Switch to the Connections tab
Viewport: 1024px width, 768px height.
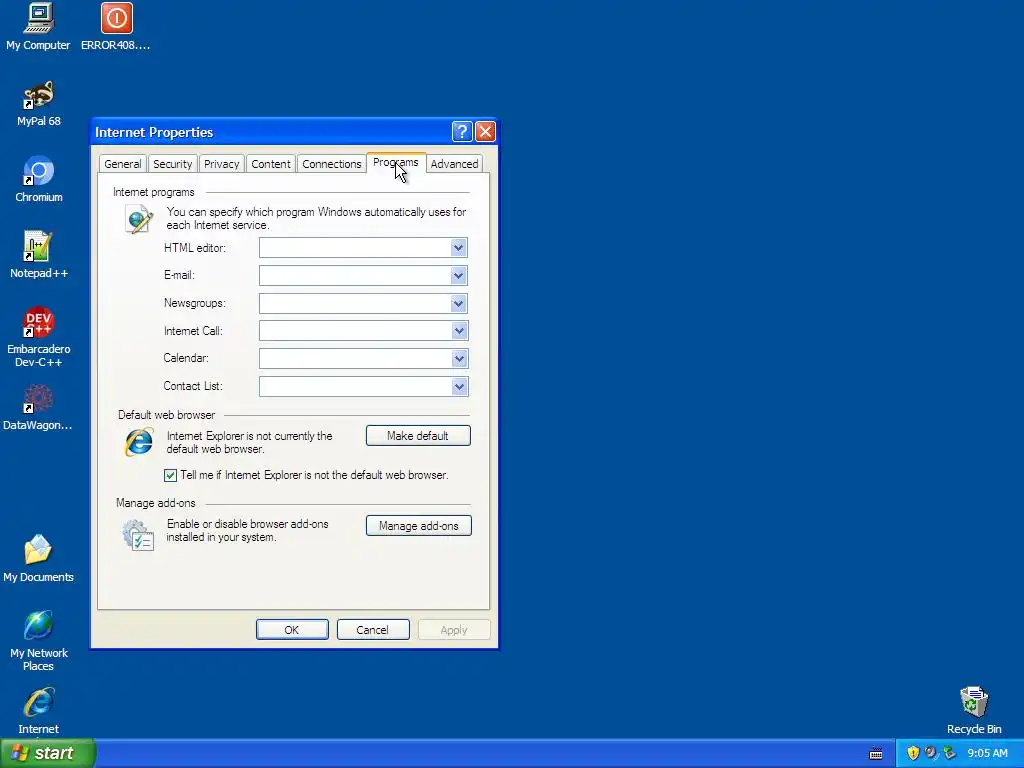(x=332, y=164)
